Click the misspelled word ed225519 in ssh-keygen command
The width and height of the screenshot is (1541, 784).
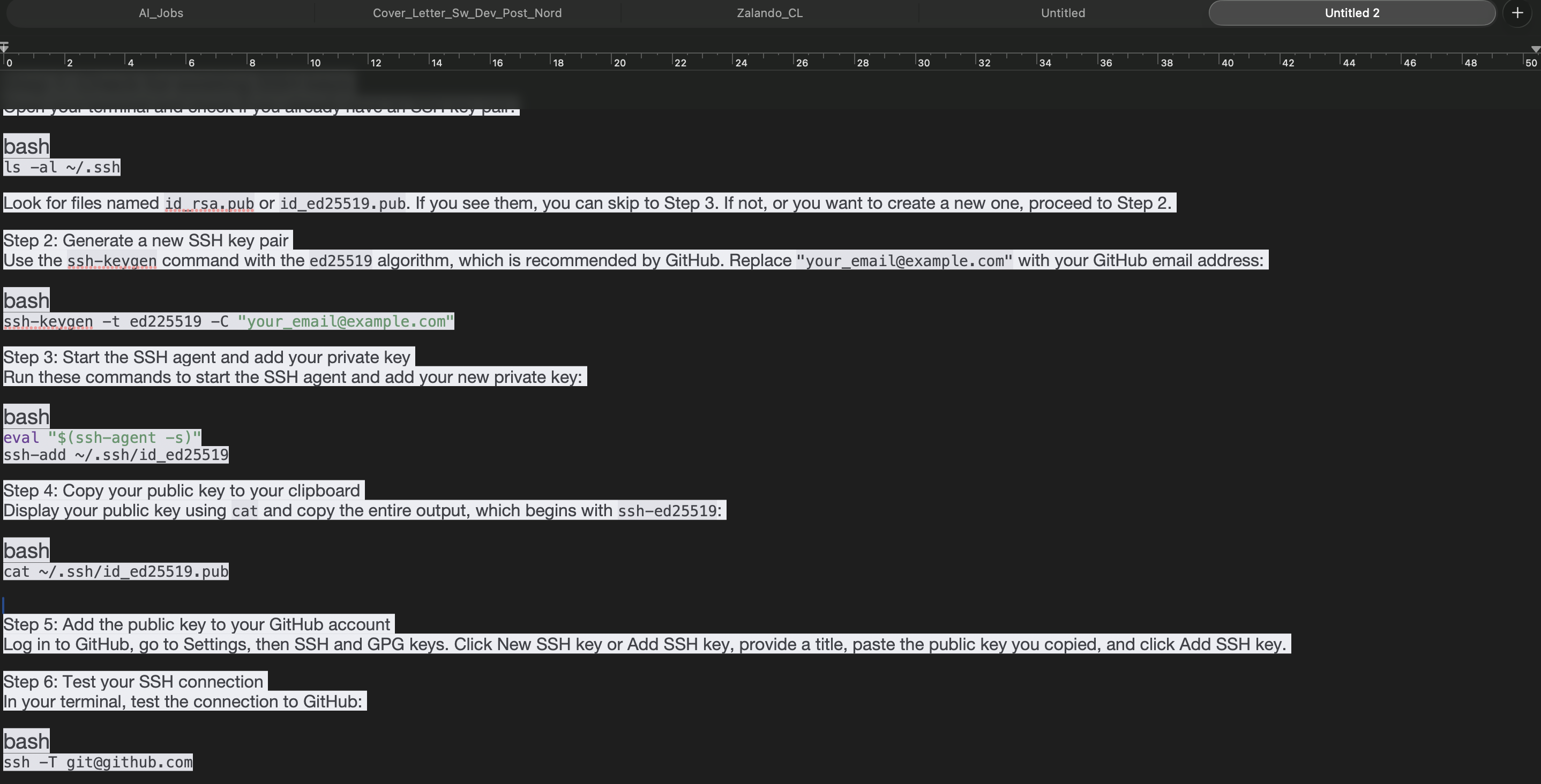pyautogui.click(x=165, y=322)
